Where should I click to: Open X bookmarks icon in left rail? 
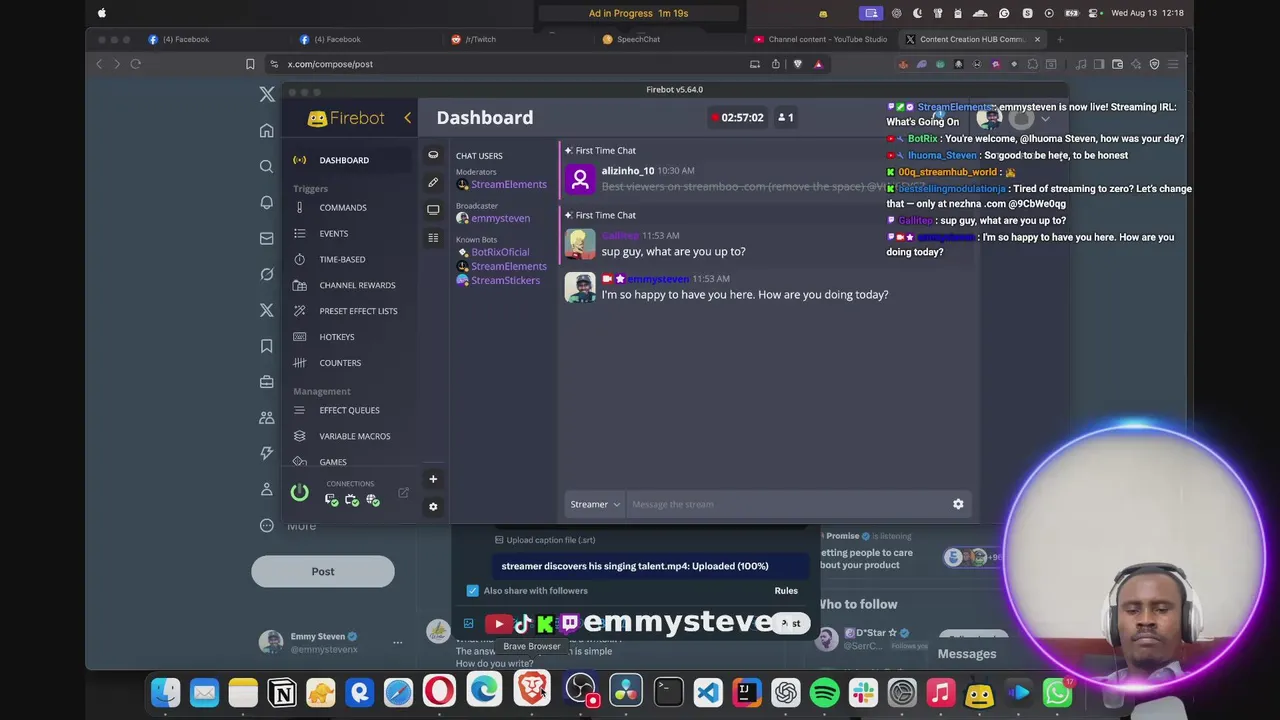click(x=266, y=346)
